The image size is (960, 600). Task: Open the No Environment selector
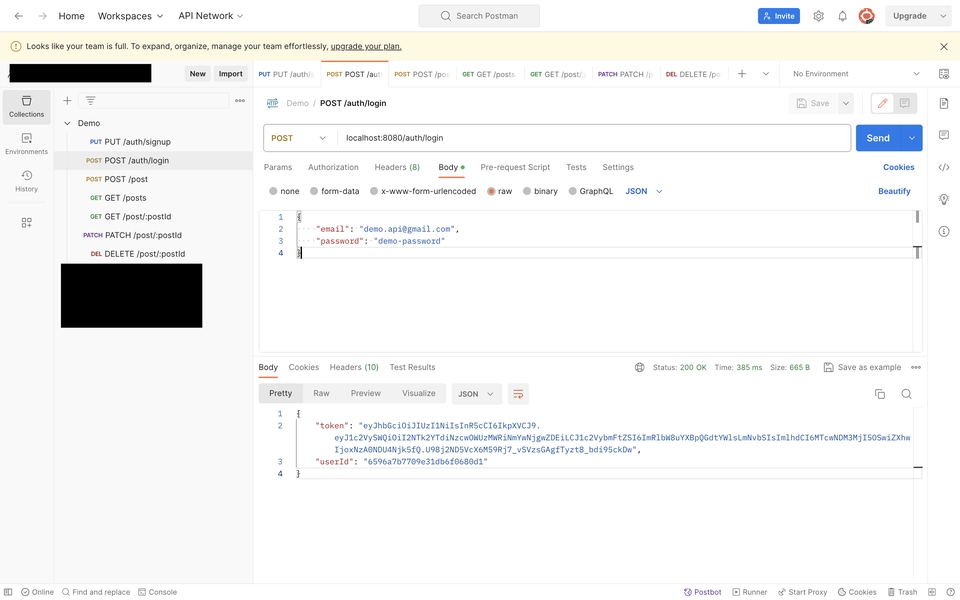coord(855,74)
